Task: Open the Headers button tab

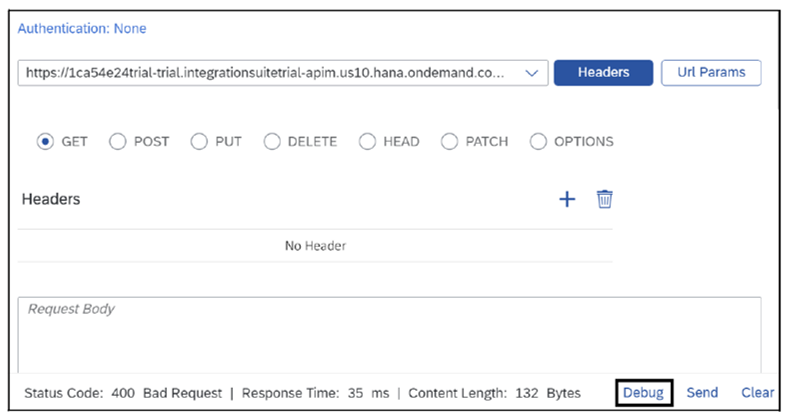Action: 603,73
